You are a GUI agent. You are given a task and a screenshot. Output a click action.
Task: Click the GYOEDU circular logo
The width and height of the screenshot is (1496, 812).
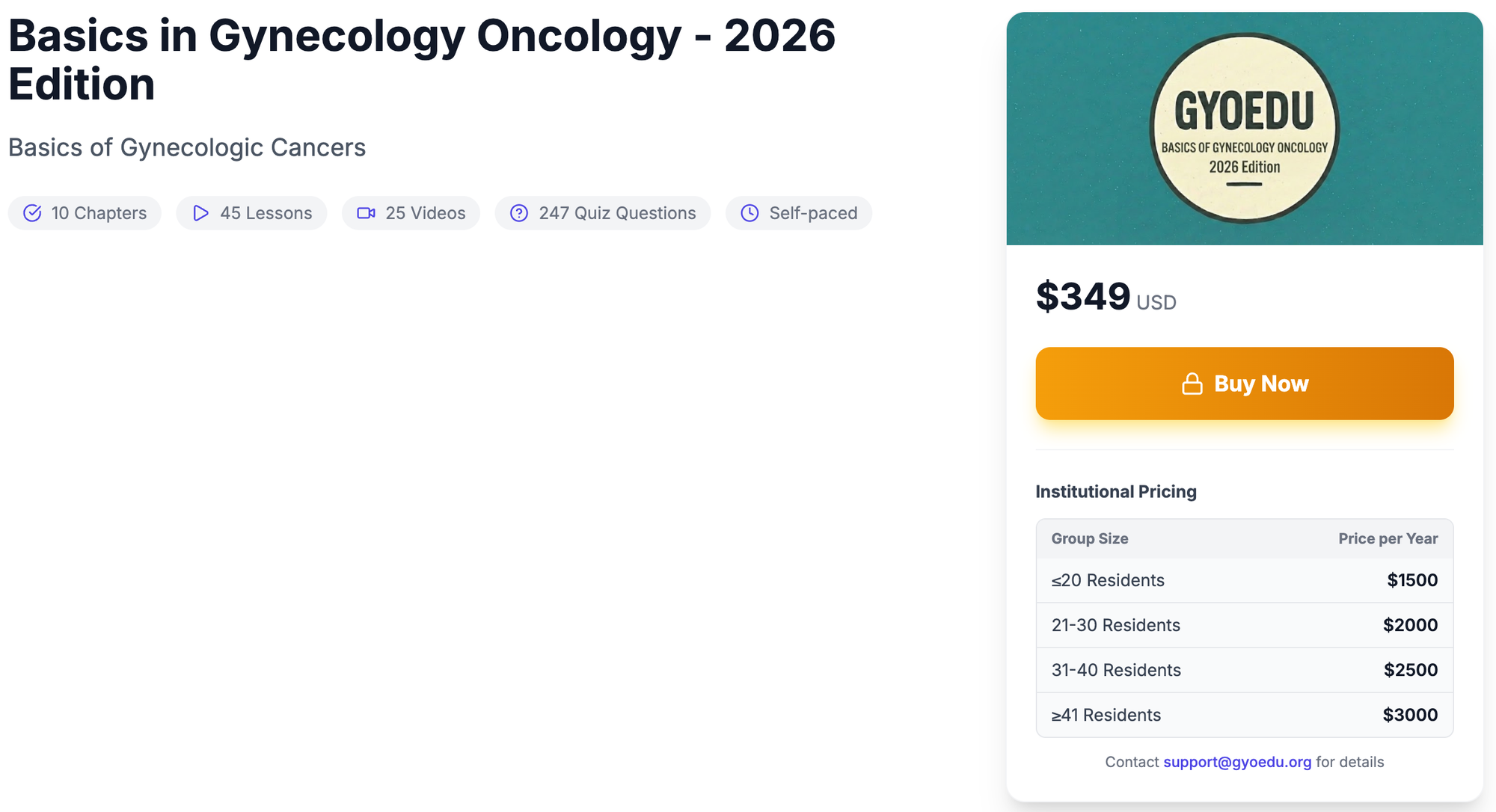click(x=1244, y=128)
